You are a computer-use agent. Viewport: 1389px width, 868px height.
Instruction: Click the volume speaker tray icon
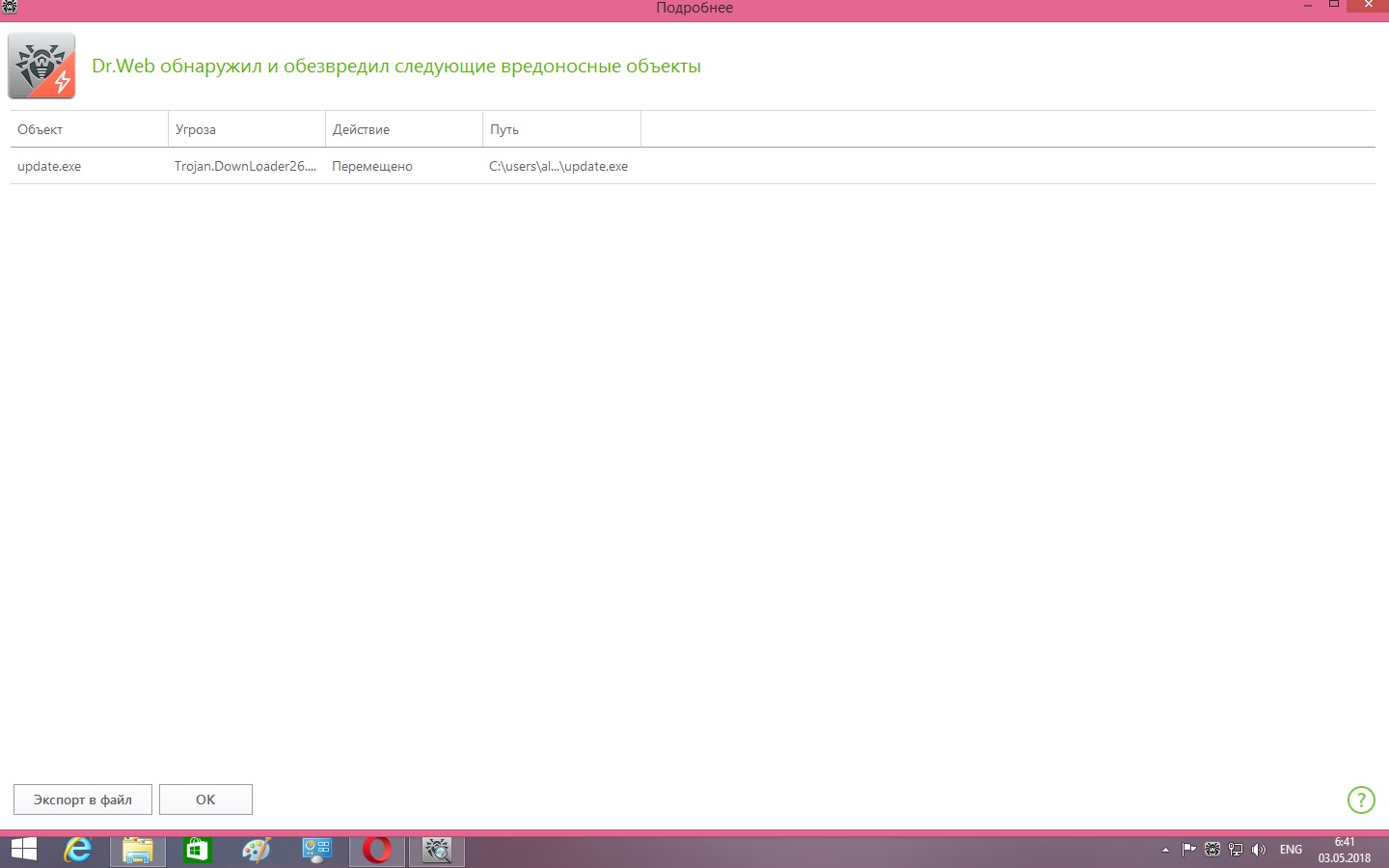1259,850
